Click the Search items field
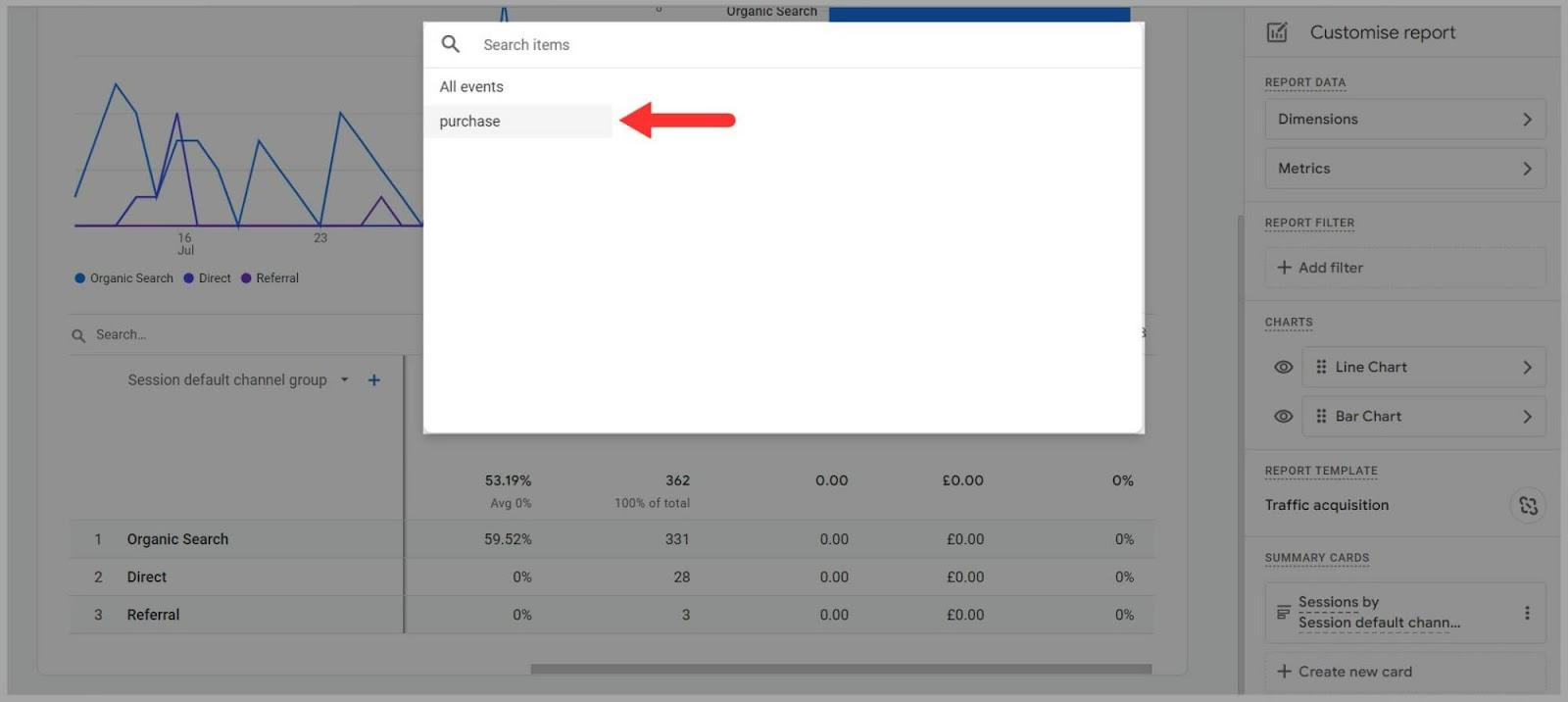 pyautogui.click(x=784, y=45)
